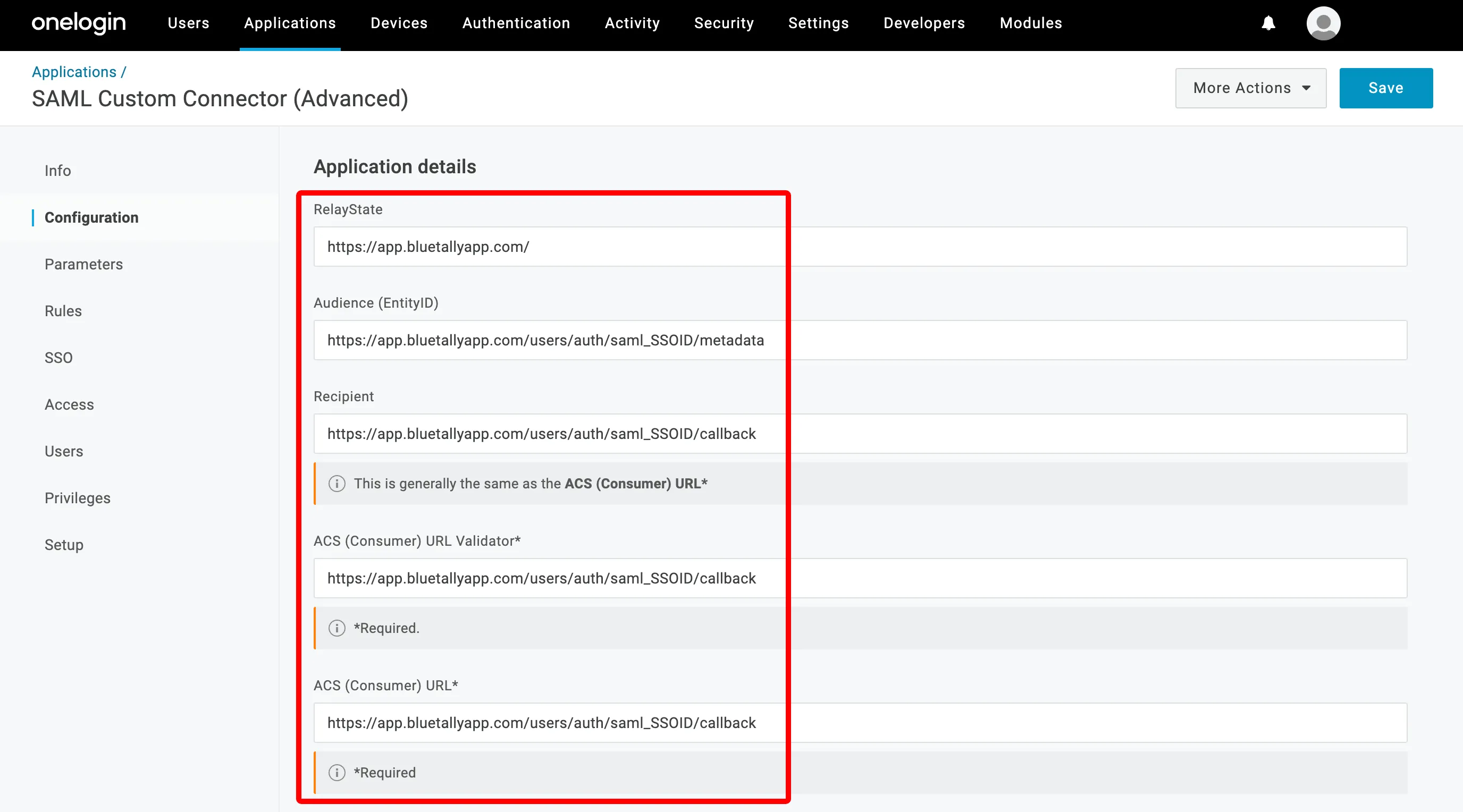Open the Developers menu
1463x812 pixels.
[924, 23]
